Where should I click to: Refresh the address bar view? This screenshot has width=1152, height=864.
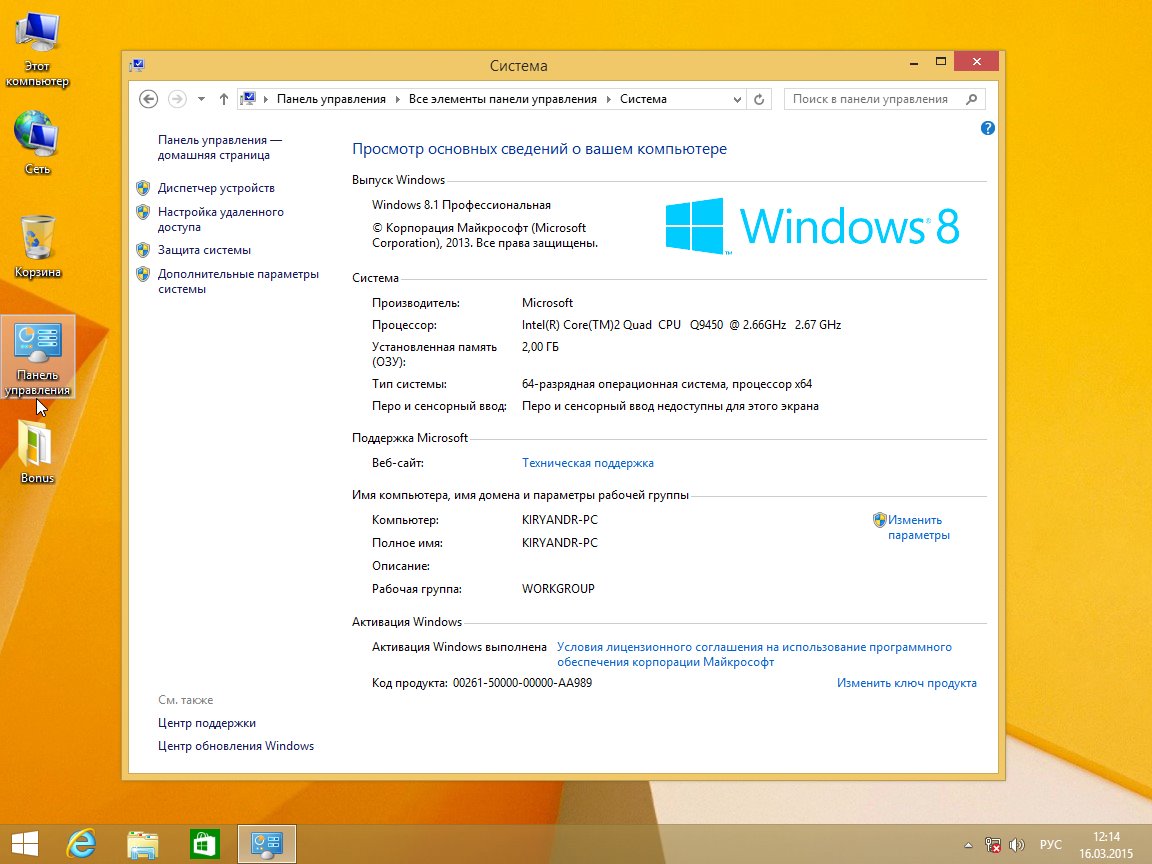click(x=759, y=99)
